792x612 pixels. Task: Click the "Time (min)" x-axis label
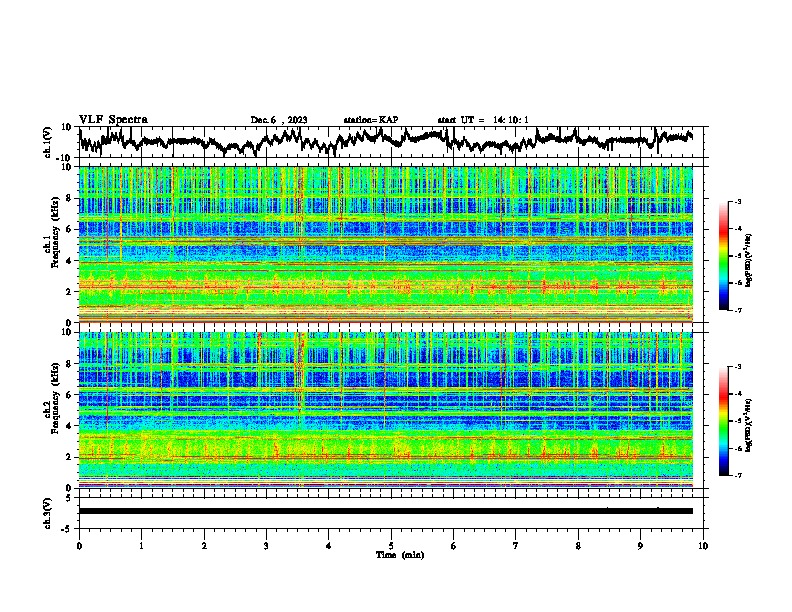point(400,555)
